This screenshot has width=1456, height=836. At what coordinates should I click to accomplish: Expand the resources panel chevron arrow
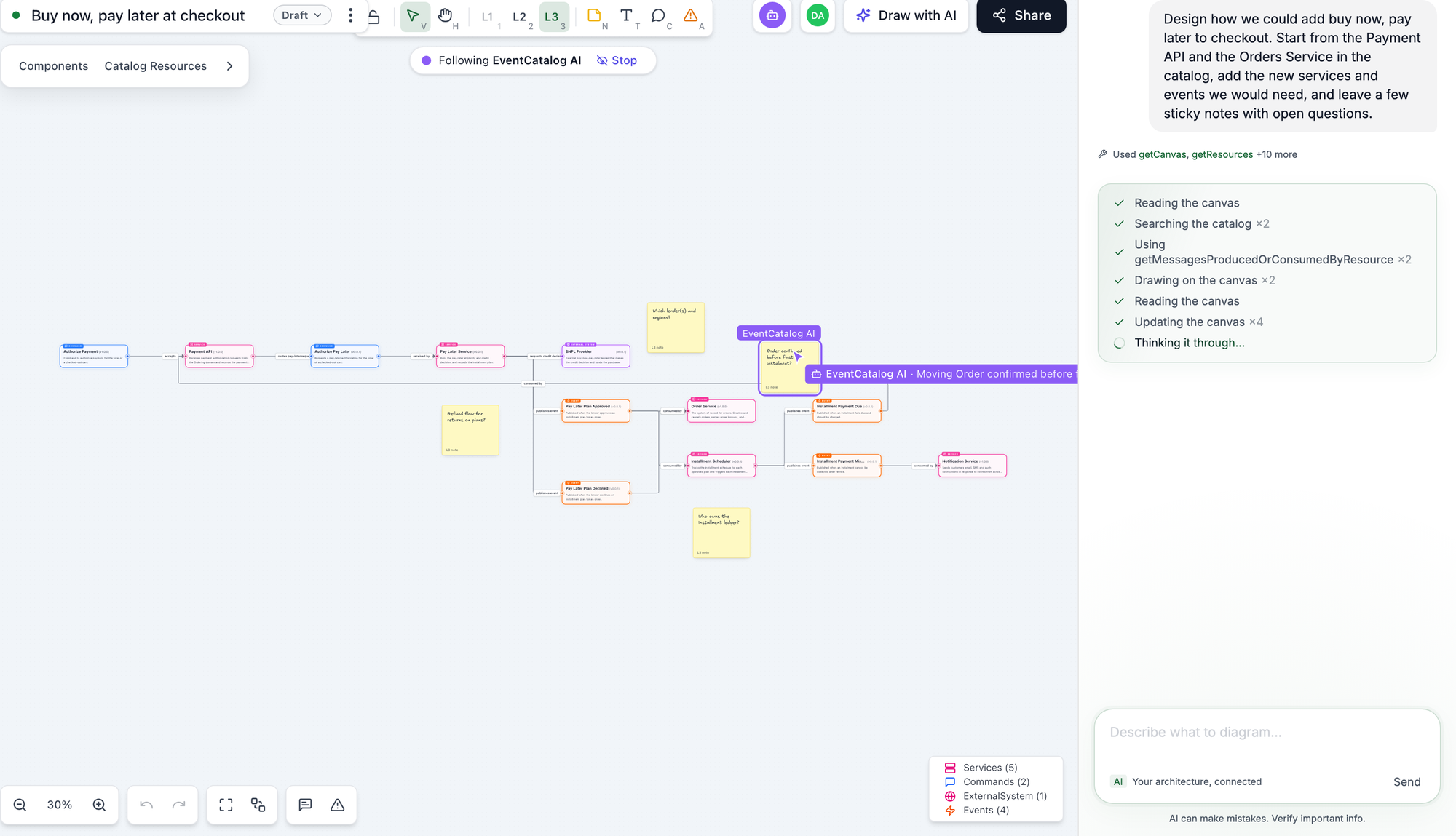coord(230,66)
